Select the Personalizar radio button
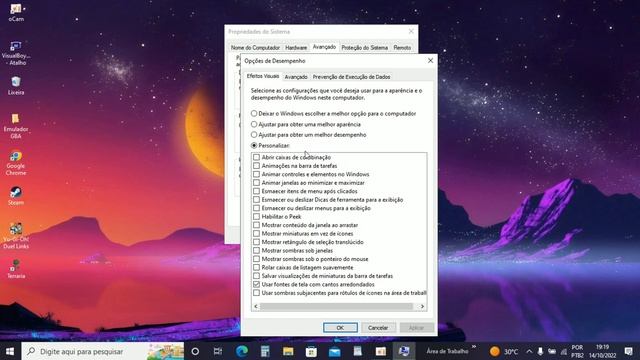 click(254, 145)
